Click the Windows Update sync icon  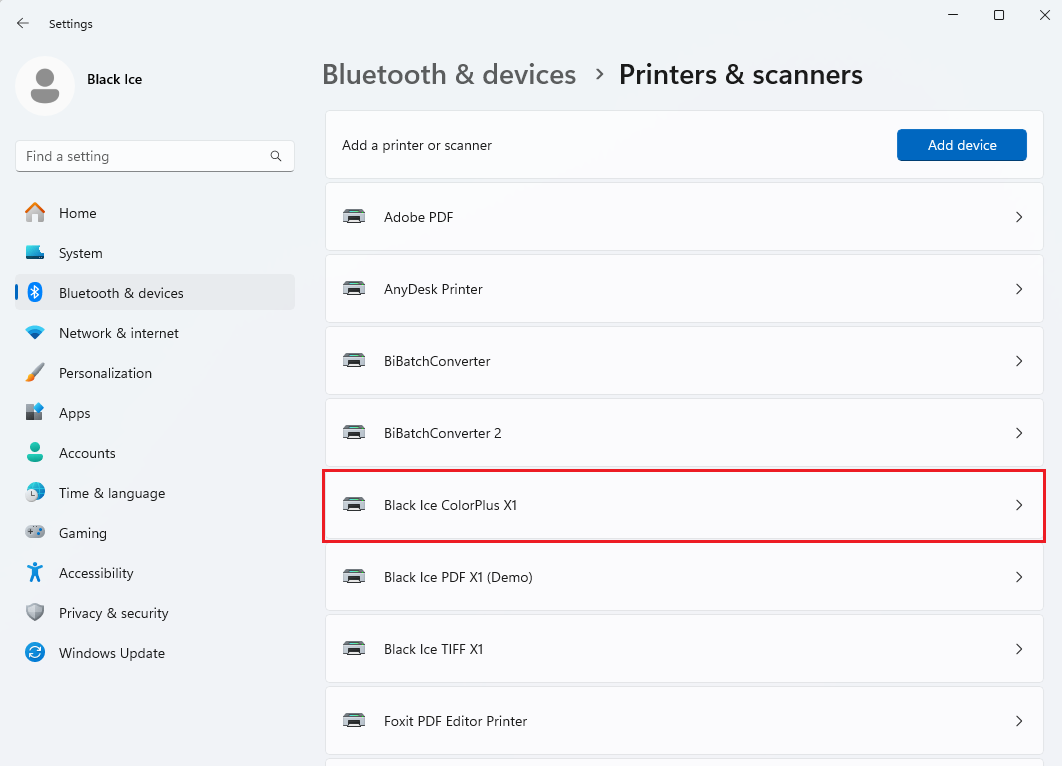coord(35,653)
